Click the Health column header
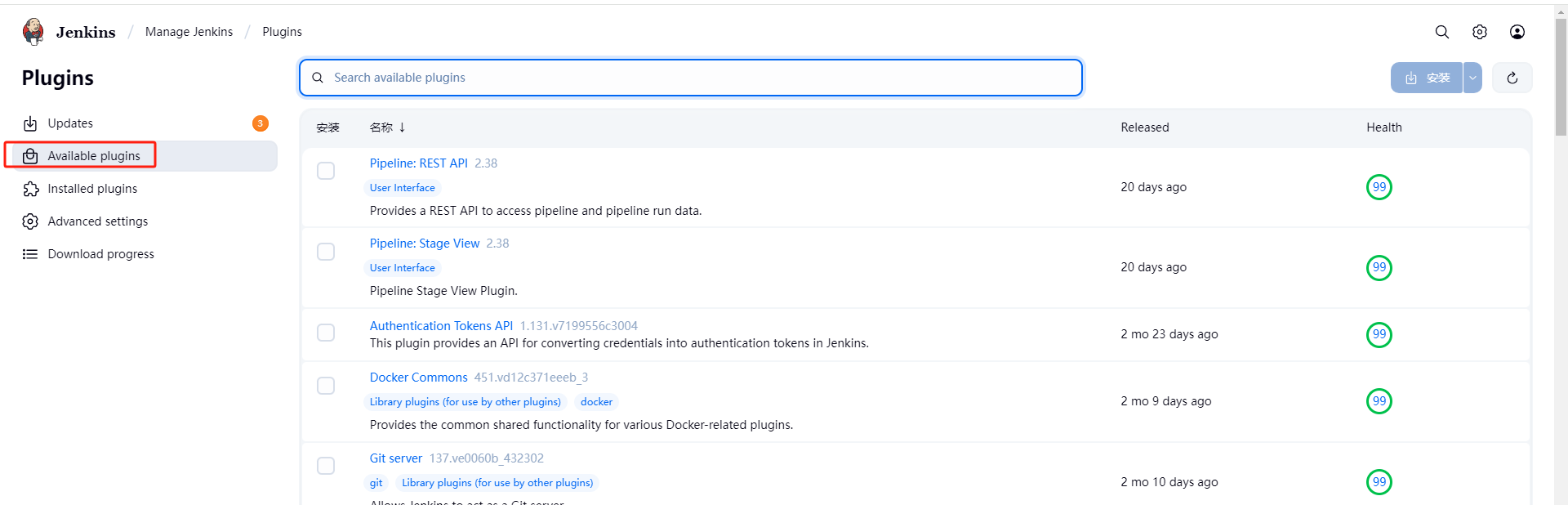This screenshot has height=505, width=1568. tap(1384, 127)
